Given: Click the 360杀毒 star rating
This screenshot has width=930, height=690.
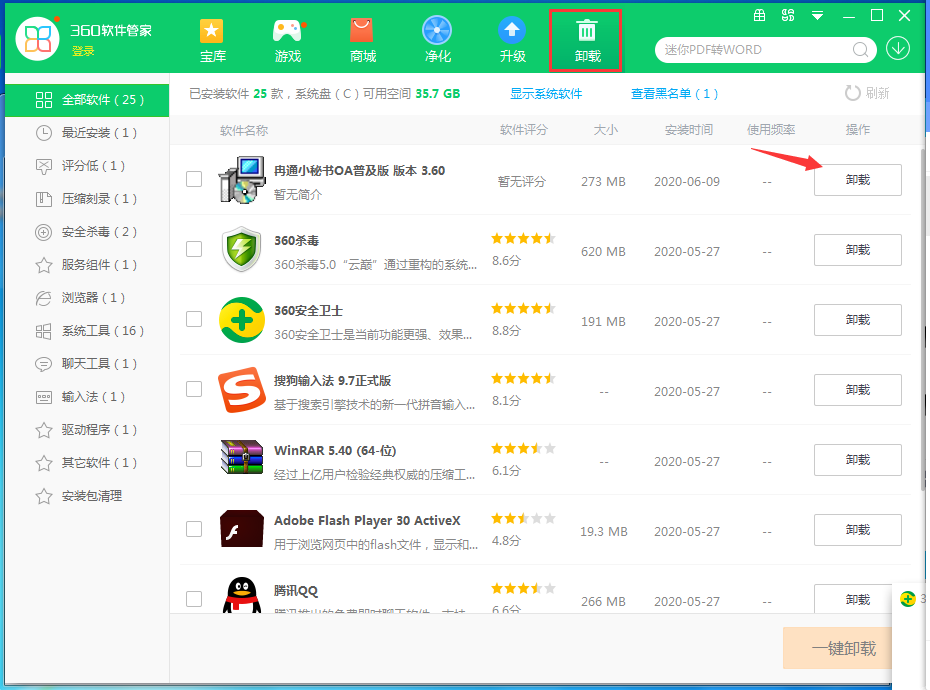Looking at the screenshot, I should tap(523, 239).
